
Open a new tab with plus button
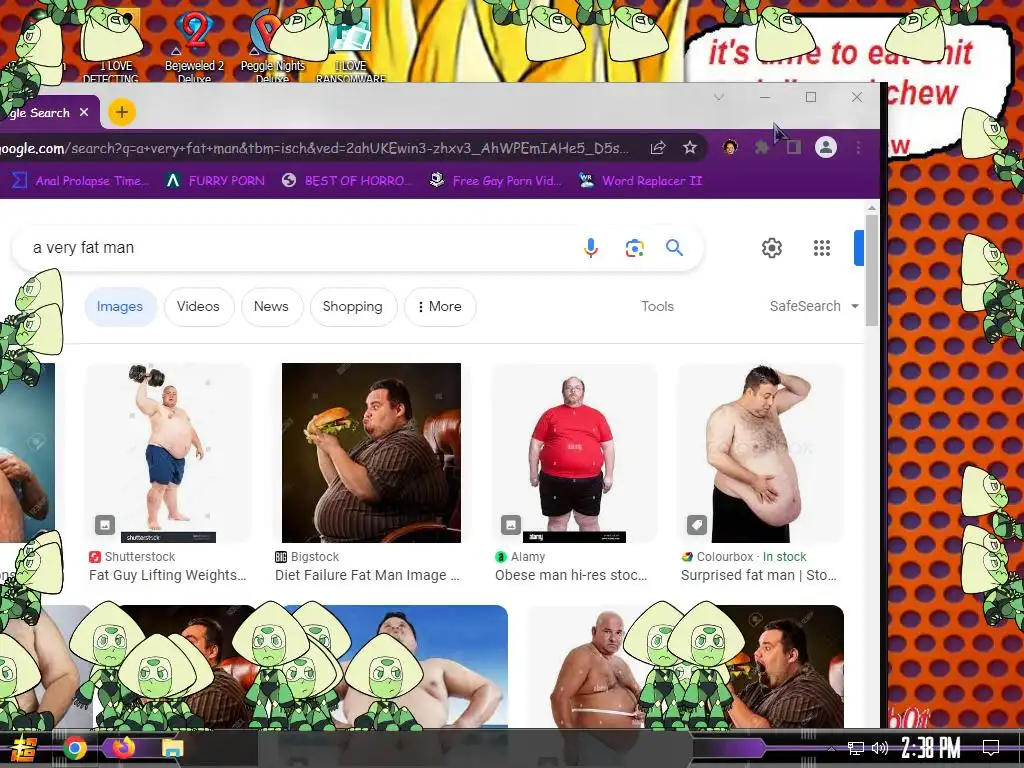(x=121, y=112)
